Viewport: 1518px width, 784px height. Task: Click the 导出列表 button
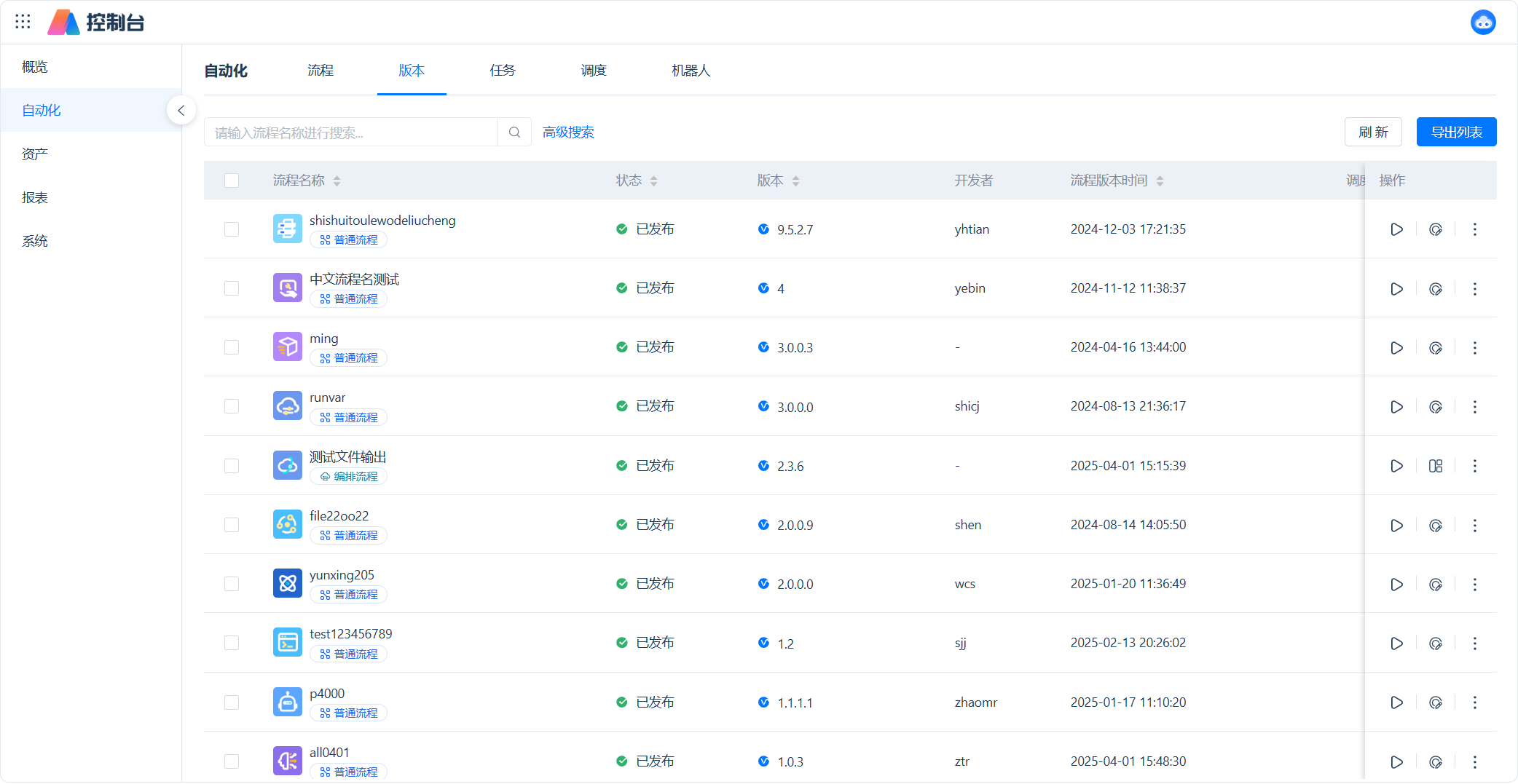click(x=1455, y=132)
